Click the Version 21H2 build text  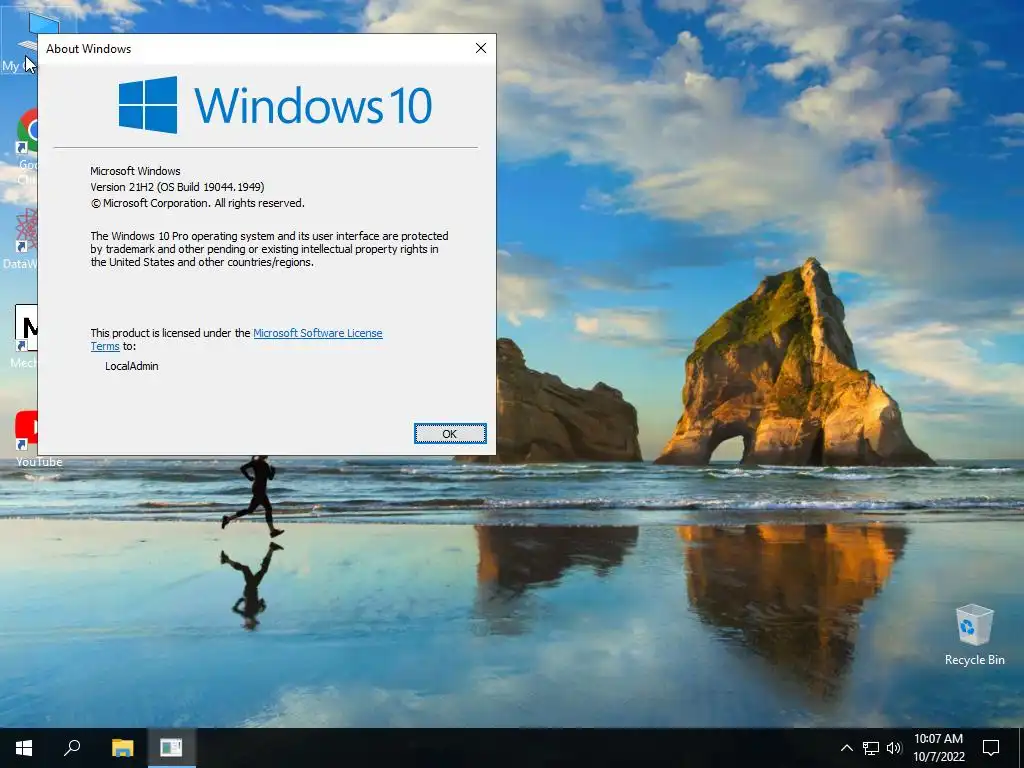pyautogui.click(x=178, y=187)
